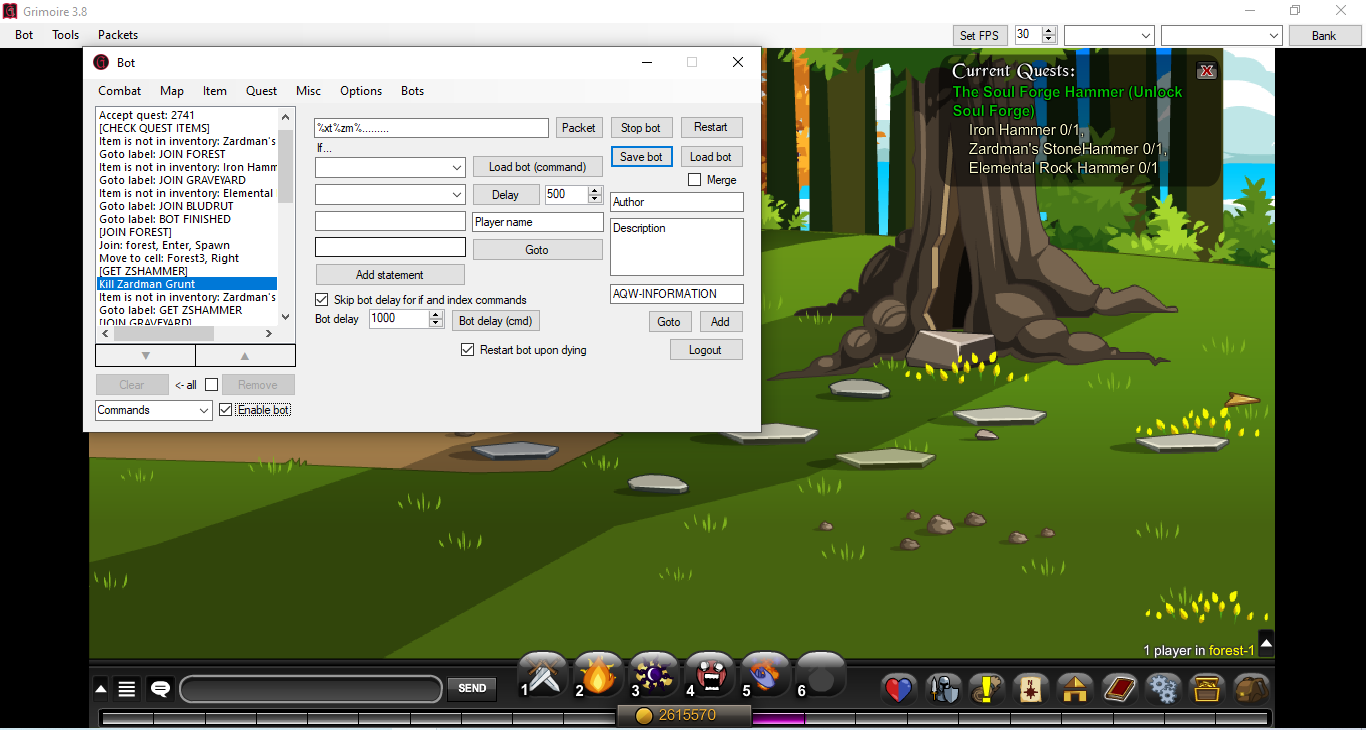
Task: Uncheck Restart bot upon dying
Action: [467, 350]
